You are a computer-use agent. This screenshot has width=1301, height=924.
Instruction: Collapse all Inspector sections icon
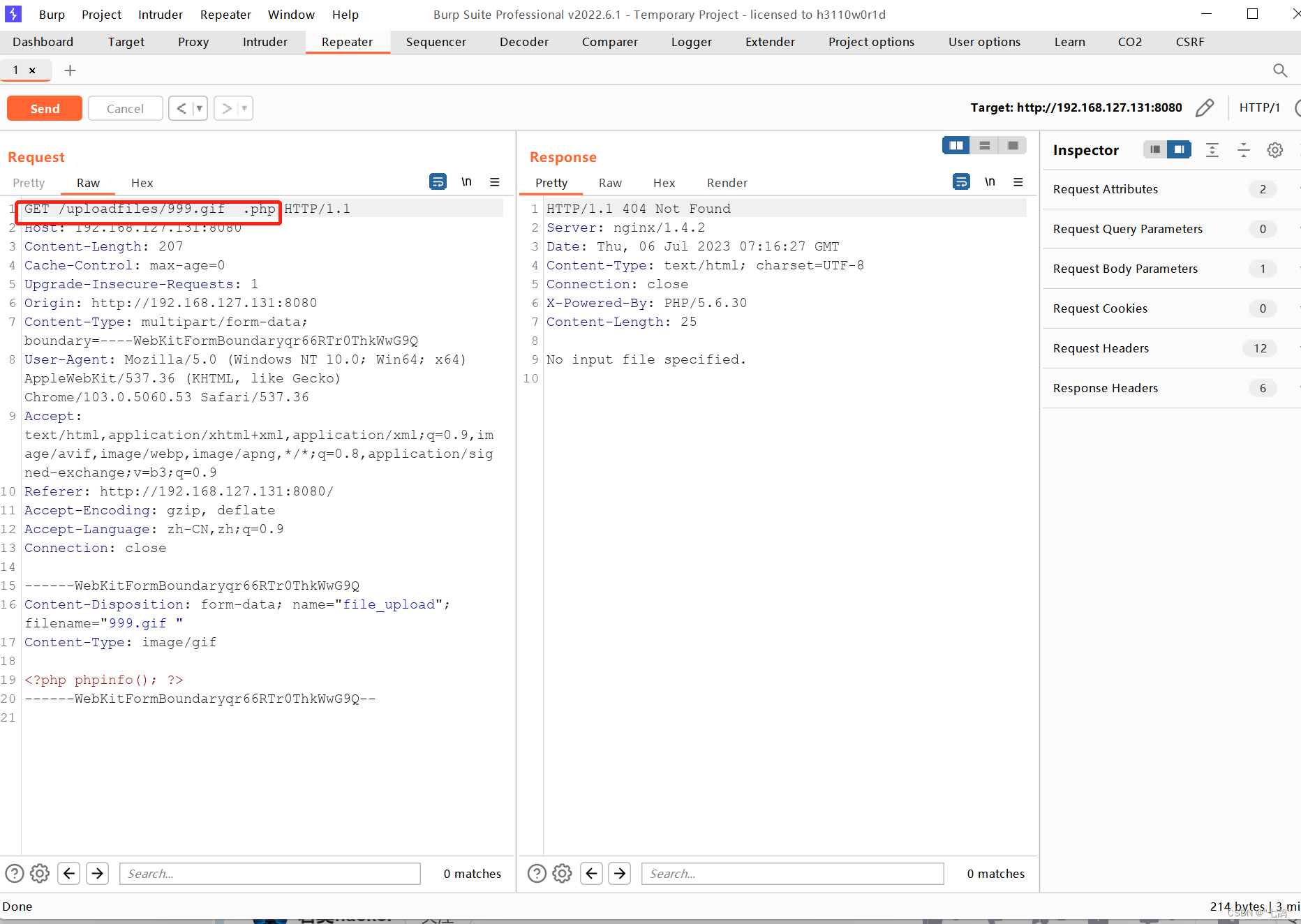point(1244,150)
